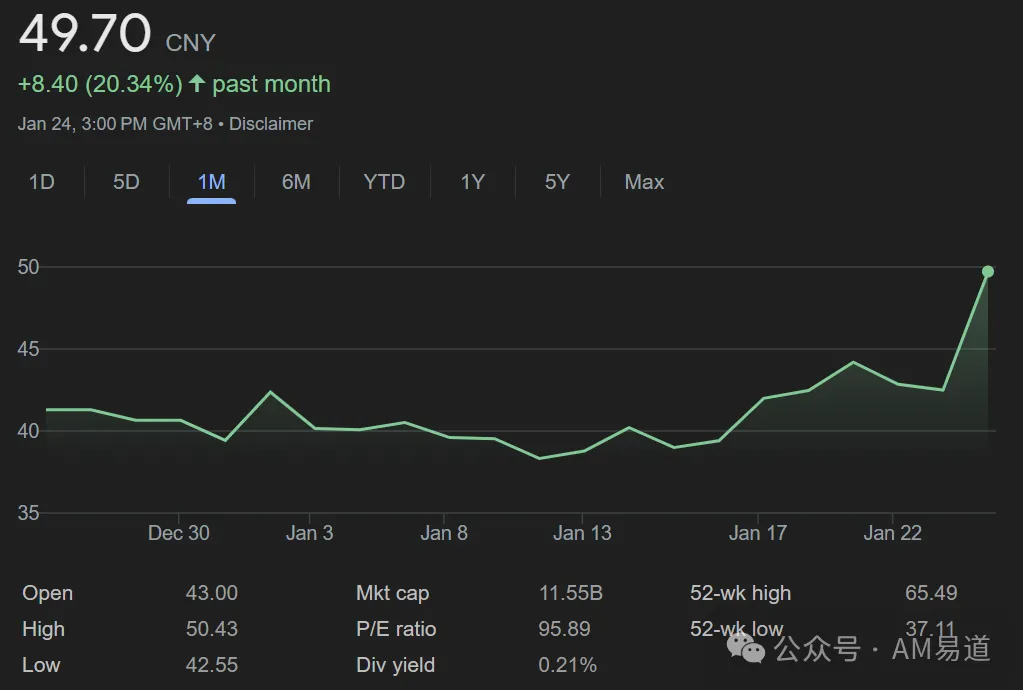Select the 1D time range tab
The height and width of the screenshot is (690, 1023).
(42, 182)
